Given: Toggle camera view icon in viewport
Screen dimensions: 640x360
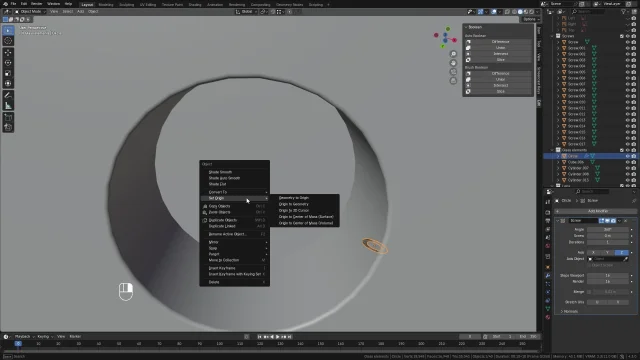Looking at the screenshot, I should [453, 72].
